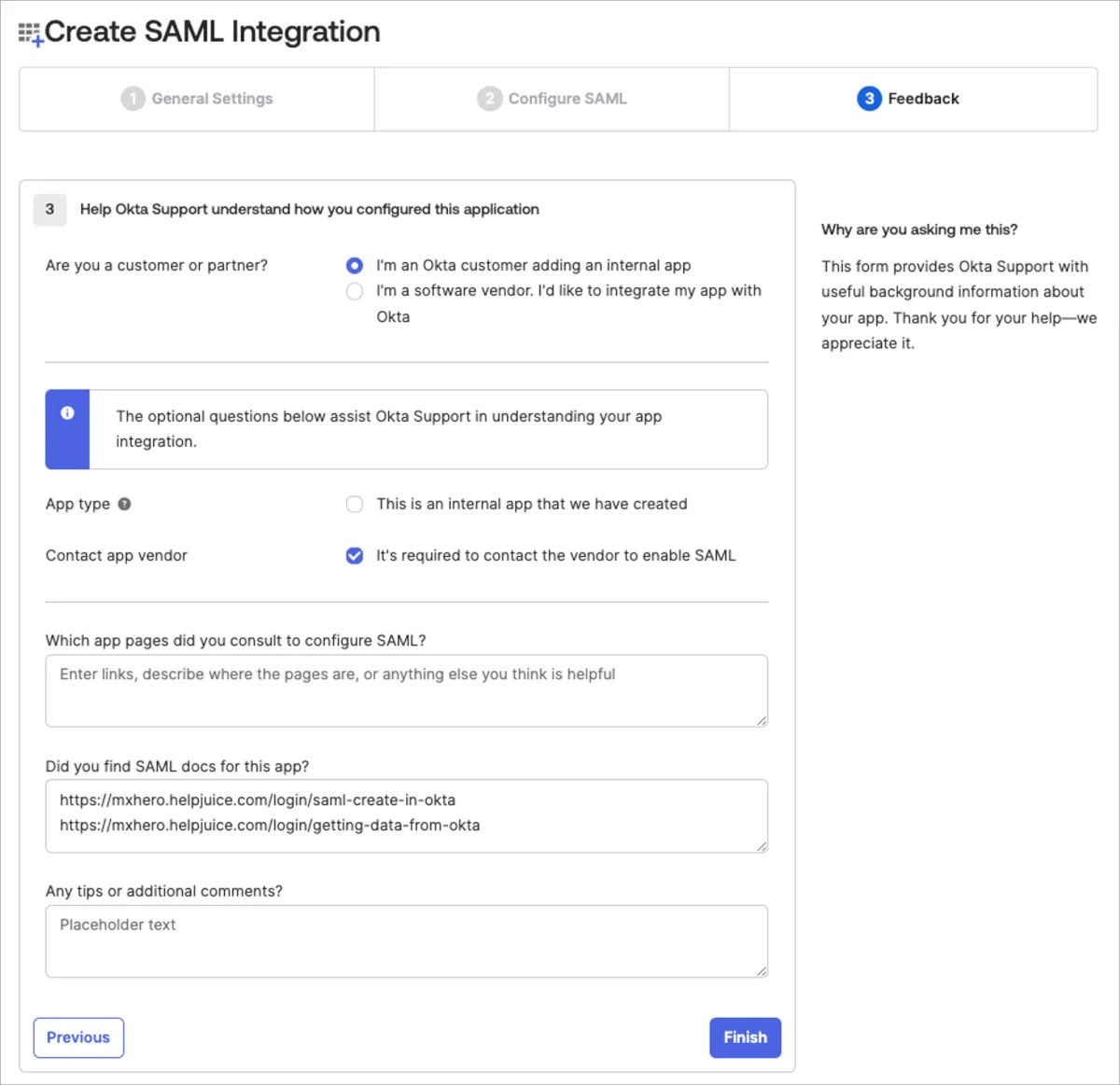The width and height of the screenshot is (1120, 1085).
Task: Select the "I'm a software vendor" radio option
Action: (355, 291)
